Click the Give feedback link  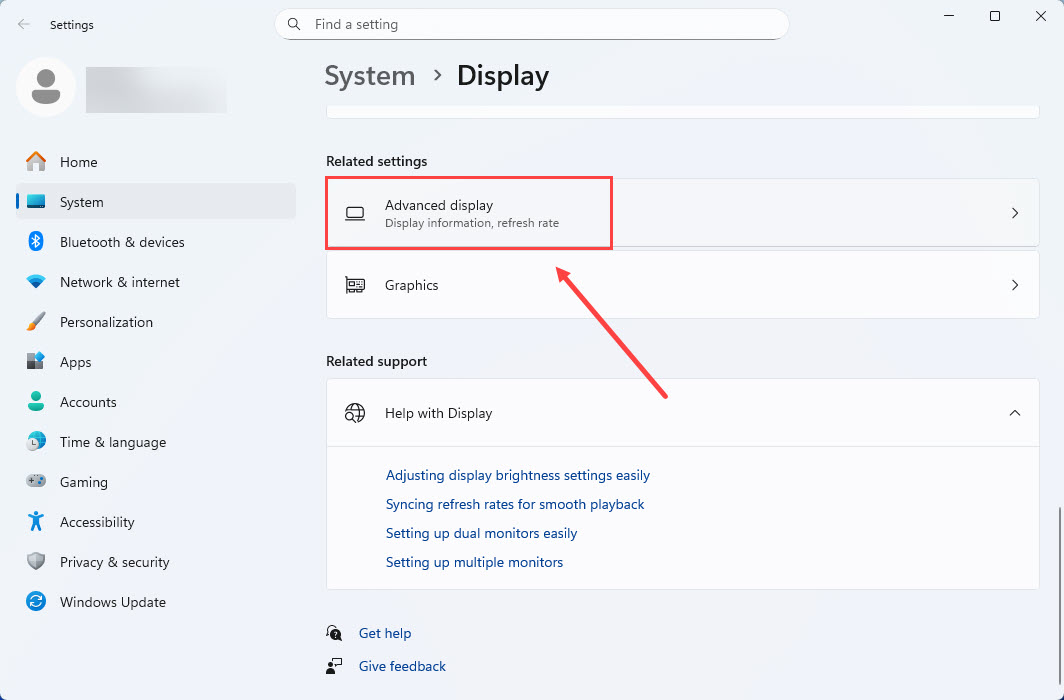pos(402,666)
